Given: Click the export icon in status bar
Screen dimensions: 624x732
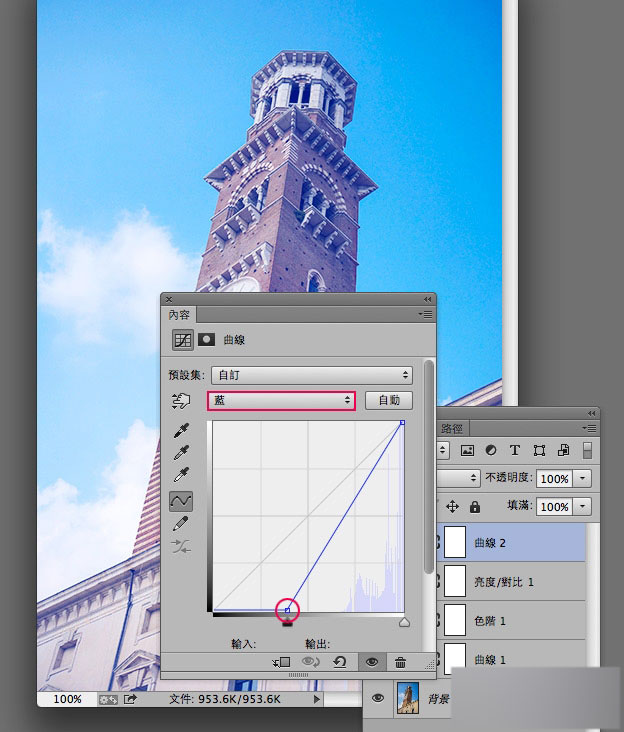Looking at the screenshot, I should pyautogui.click(x=130, y=699).
